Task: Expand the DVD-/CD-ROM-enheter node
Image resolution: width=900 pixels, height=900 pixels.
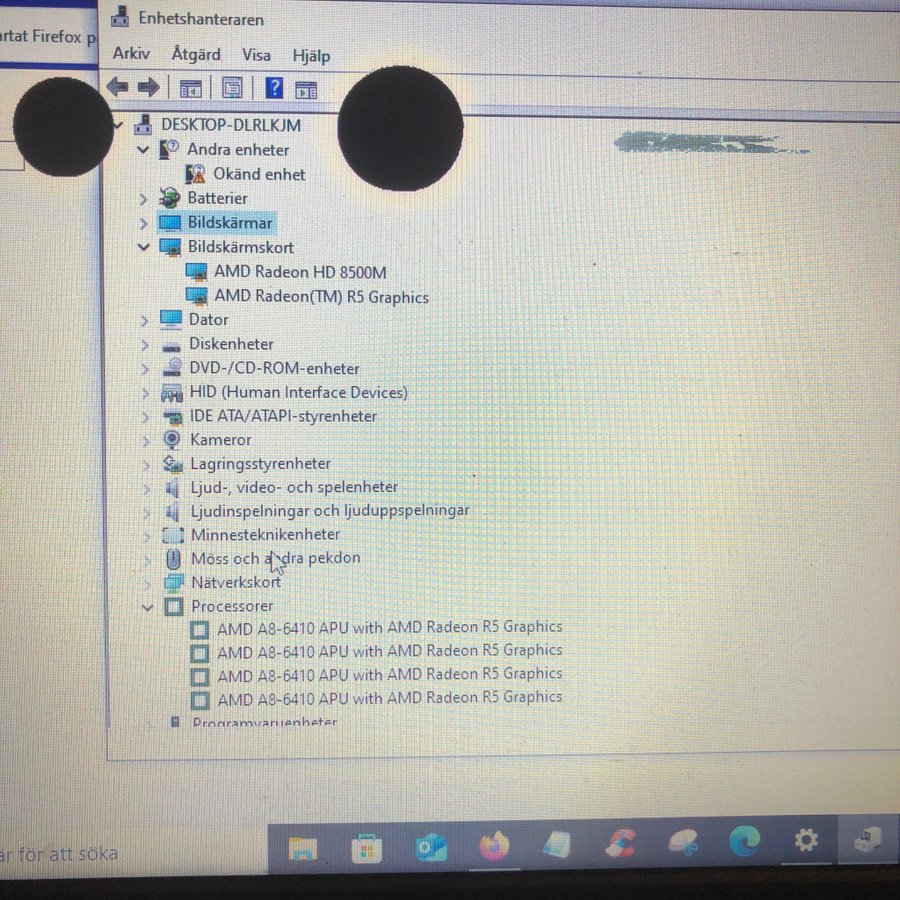Action: [145, 369]
